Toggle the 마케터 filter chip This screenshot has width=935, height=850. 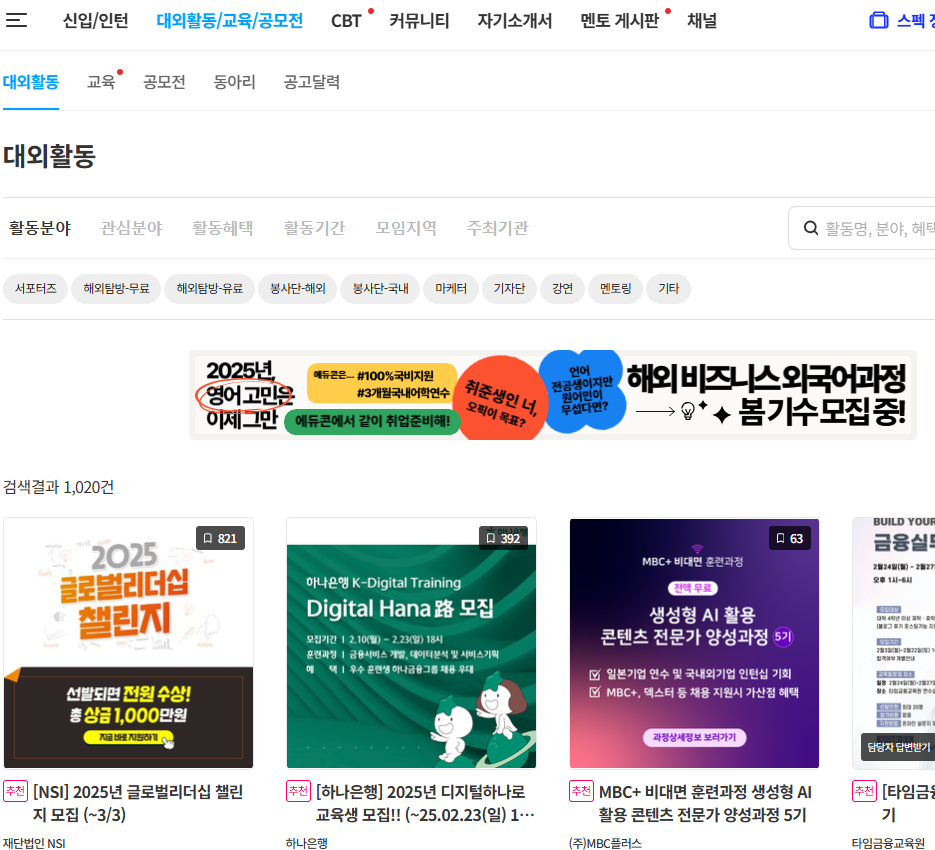coord(451,289)
